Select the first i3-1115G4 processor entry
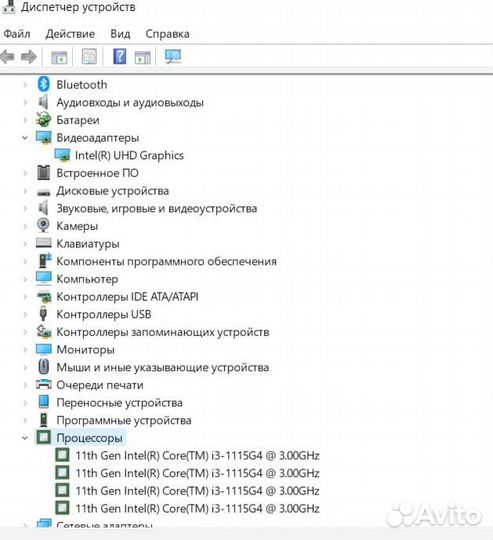This screenshot has height=540, width=493. coord(197,456)
